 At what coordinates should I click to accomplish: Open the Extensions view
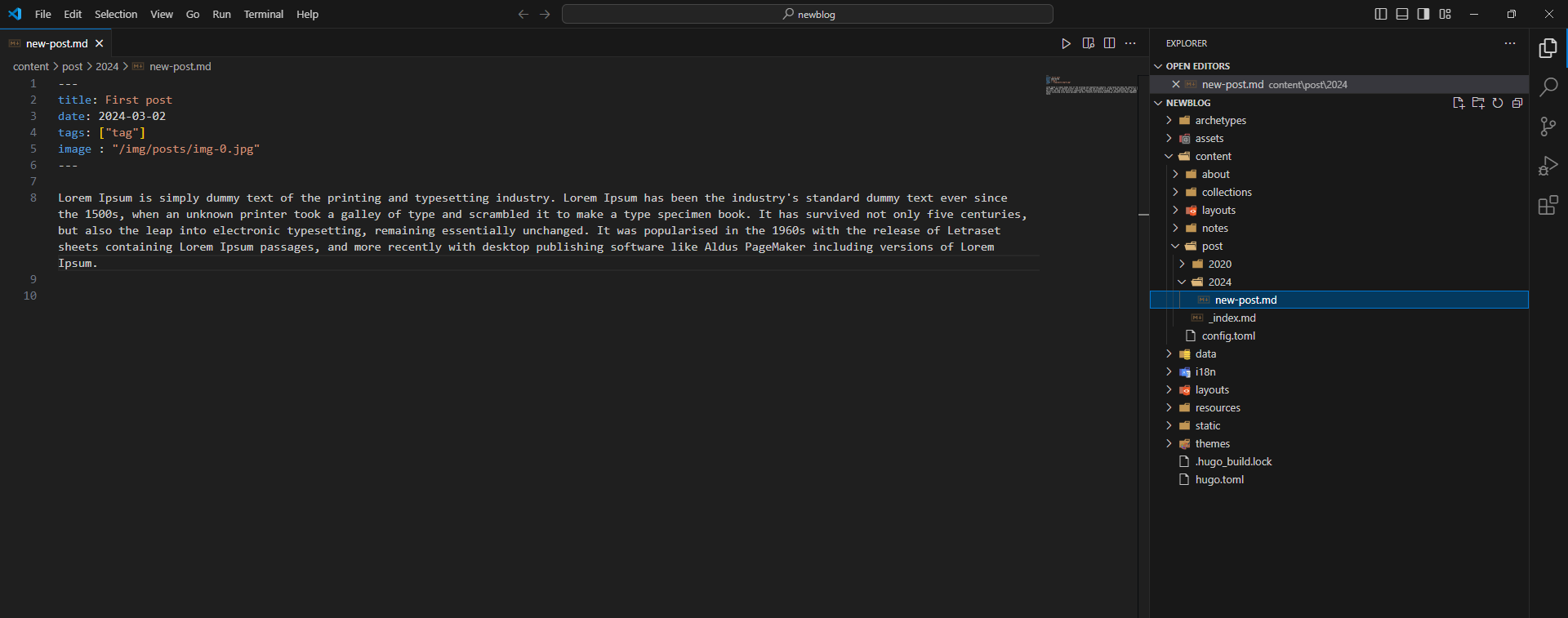1548,205
